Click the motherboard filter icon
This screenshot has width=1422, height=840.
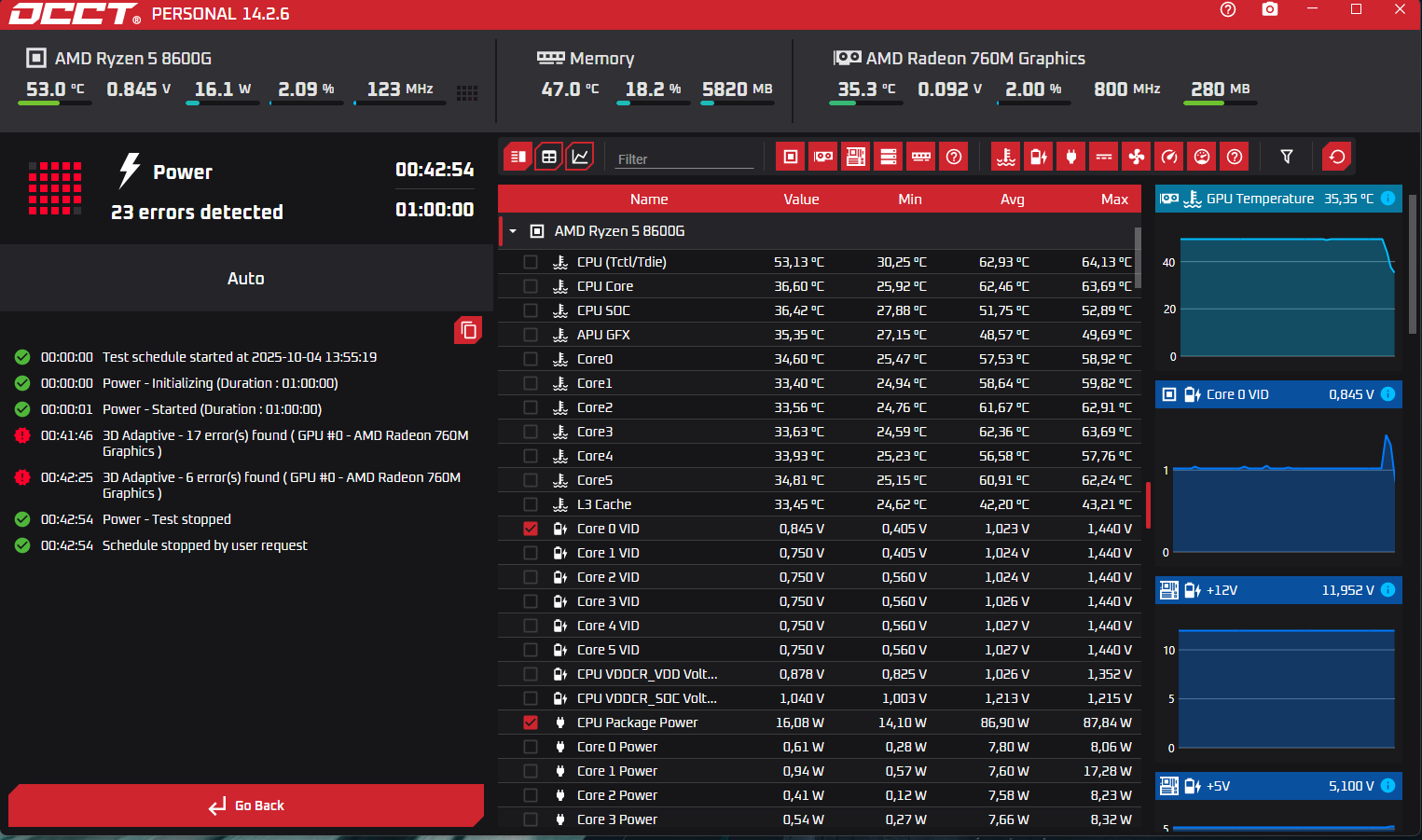(x=856, y=157)
